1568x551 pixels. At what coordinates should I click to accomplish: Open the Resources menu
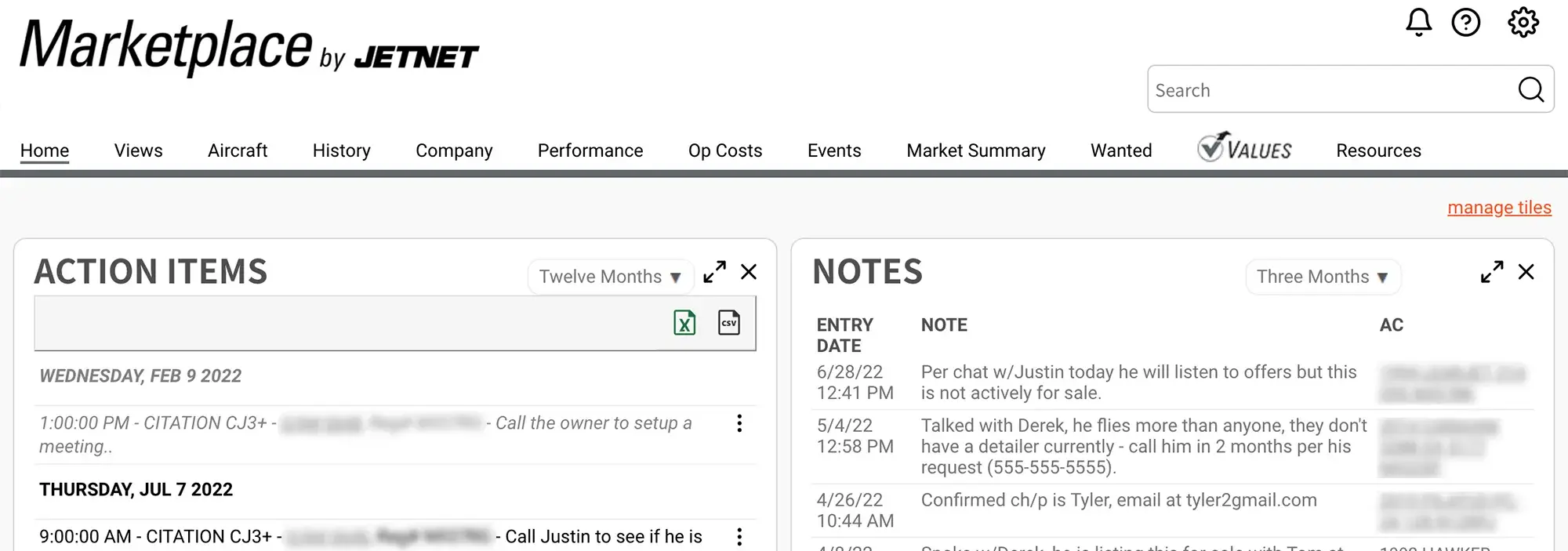click(1378, 150)
